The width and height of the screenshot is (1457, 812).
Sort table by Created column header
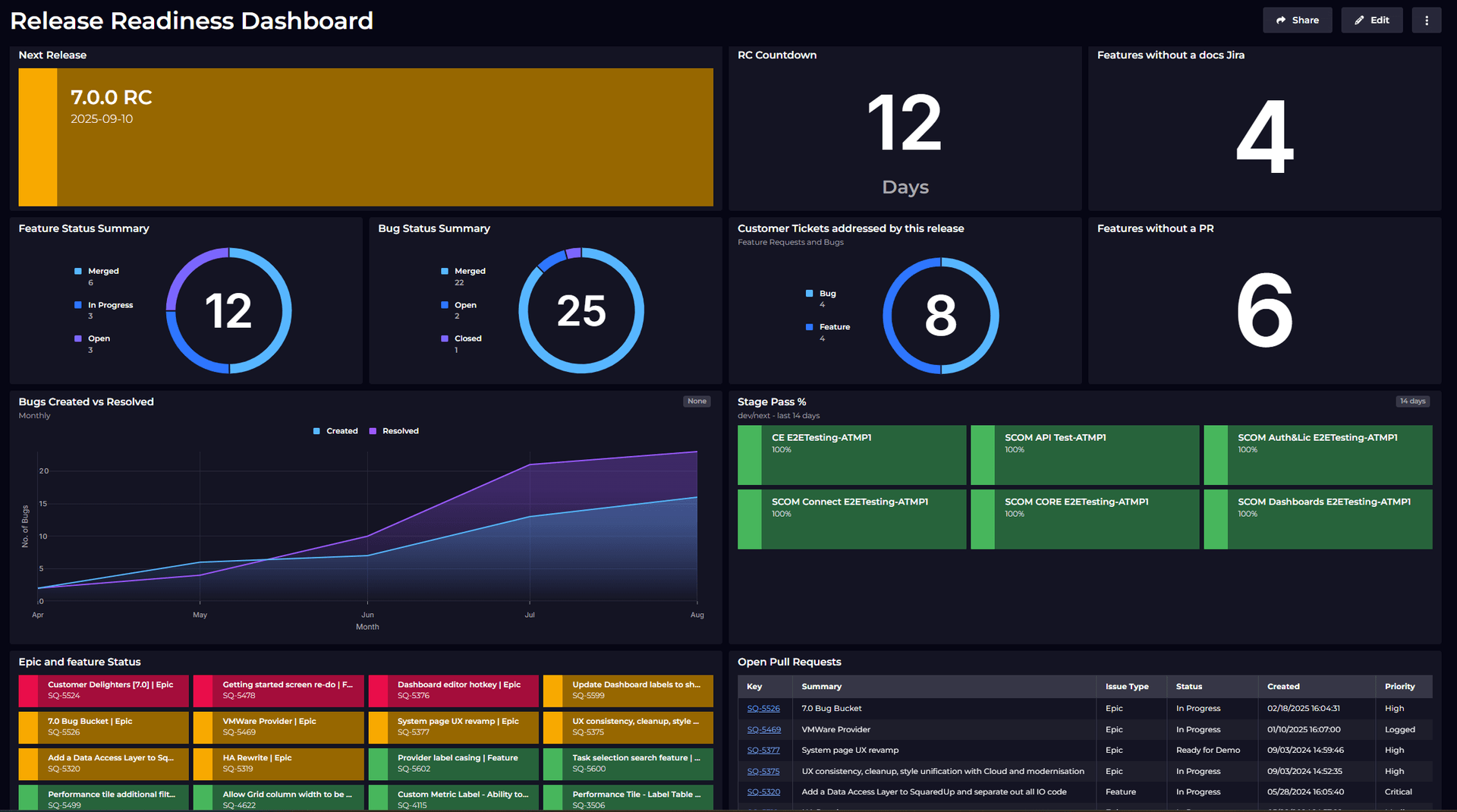(1282, 686)
